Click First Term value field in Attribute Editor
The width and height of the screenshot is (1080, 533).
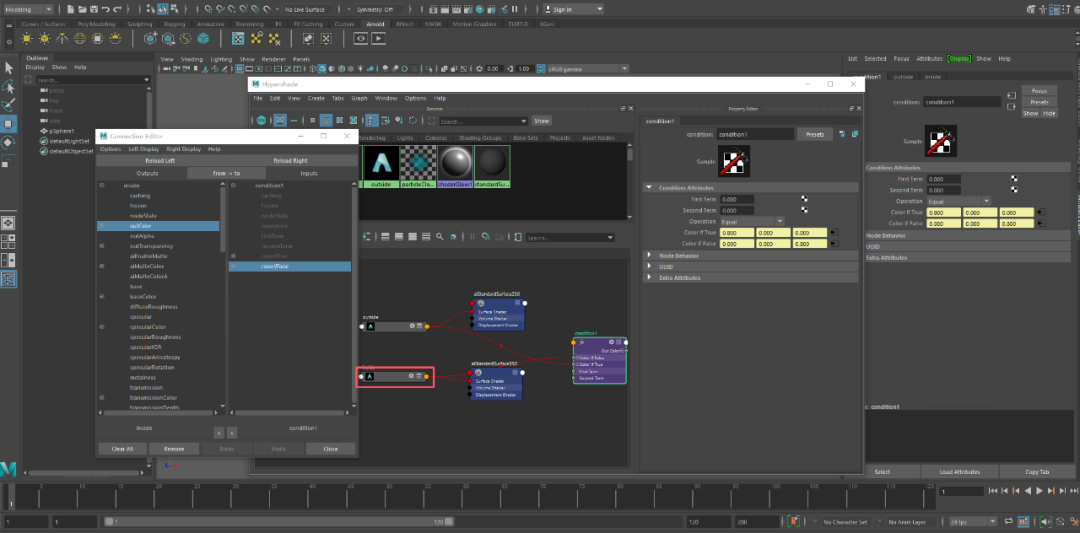click(x=944, y=179)
